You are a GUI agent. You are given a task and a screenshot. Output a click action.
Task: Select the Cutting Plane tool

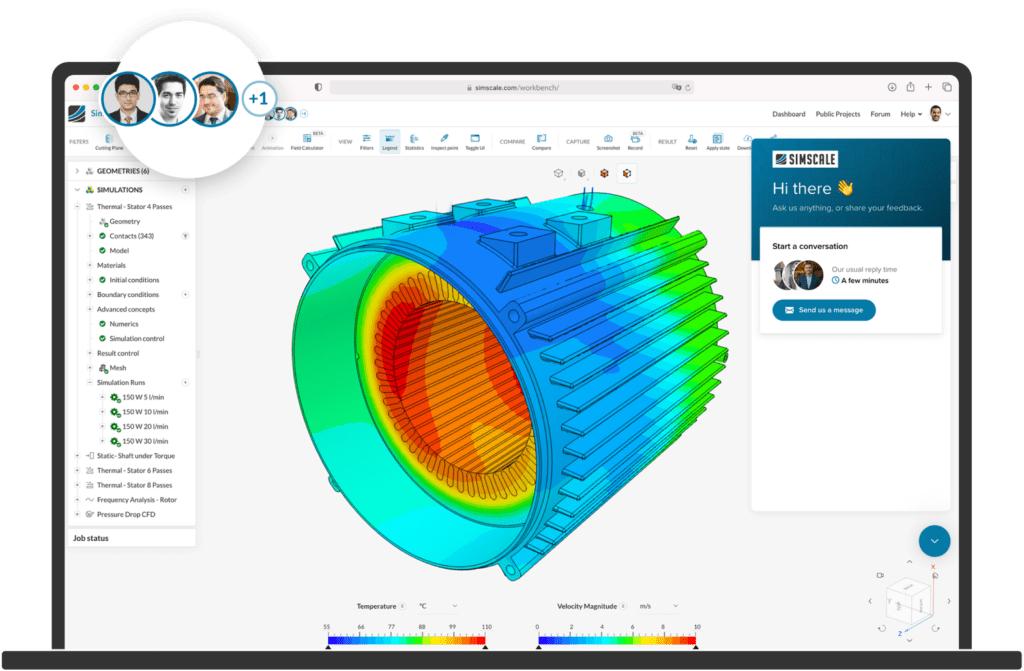pyautogui.click(x=109, y=140)
